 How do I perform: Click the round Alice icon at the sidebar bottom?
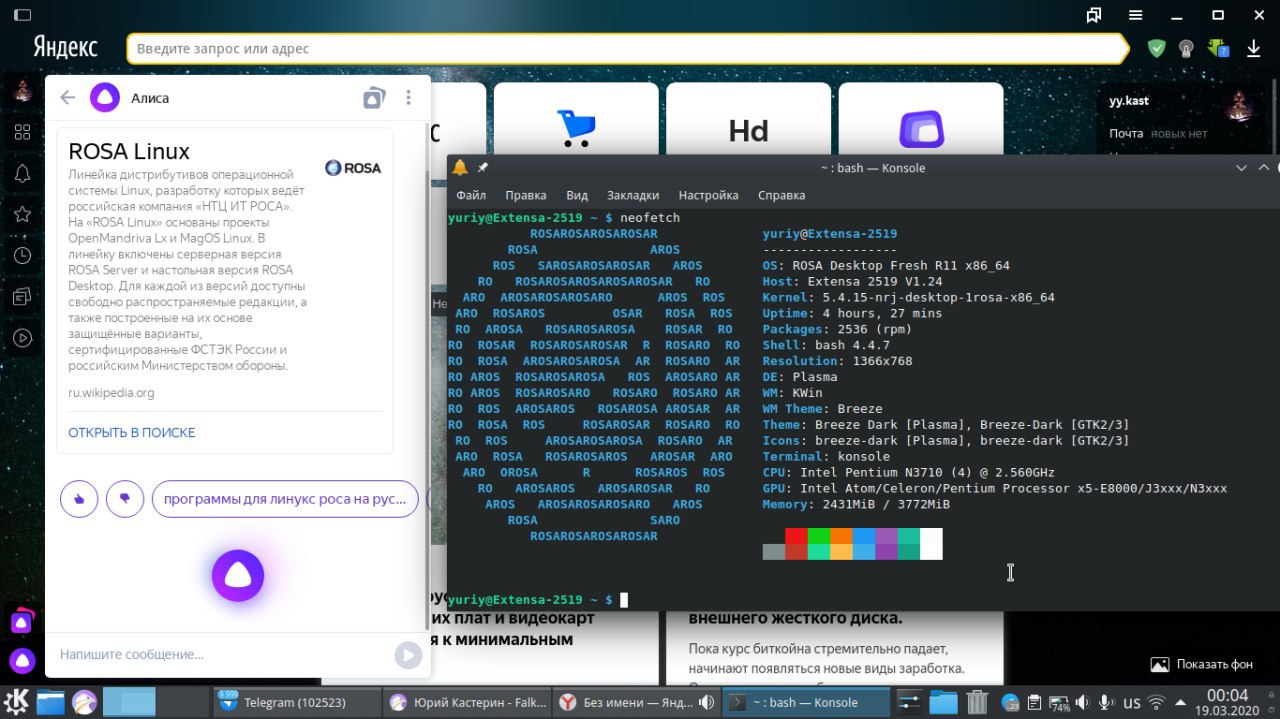[22, 660]
